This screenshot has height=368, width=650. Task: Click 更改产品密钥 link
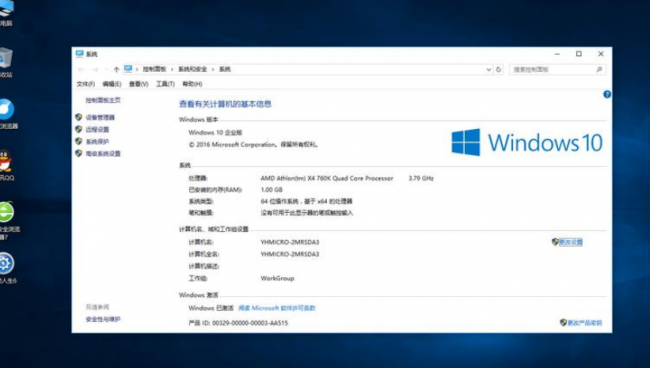pyautogui.click(x=585, y=323)
